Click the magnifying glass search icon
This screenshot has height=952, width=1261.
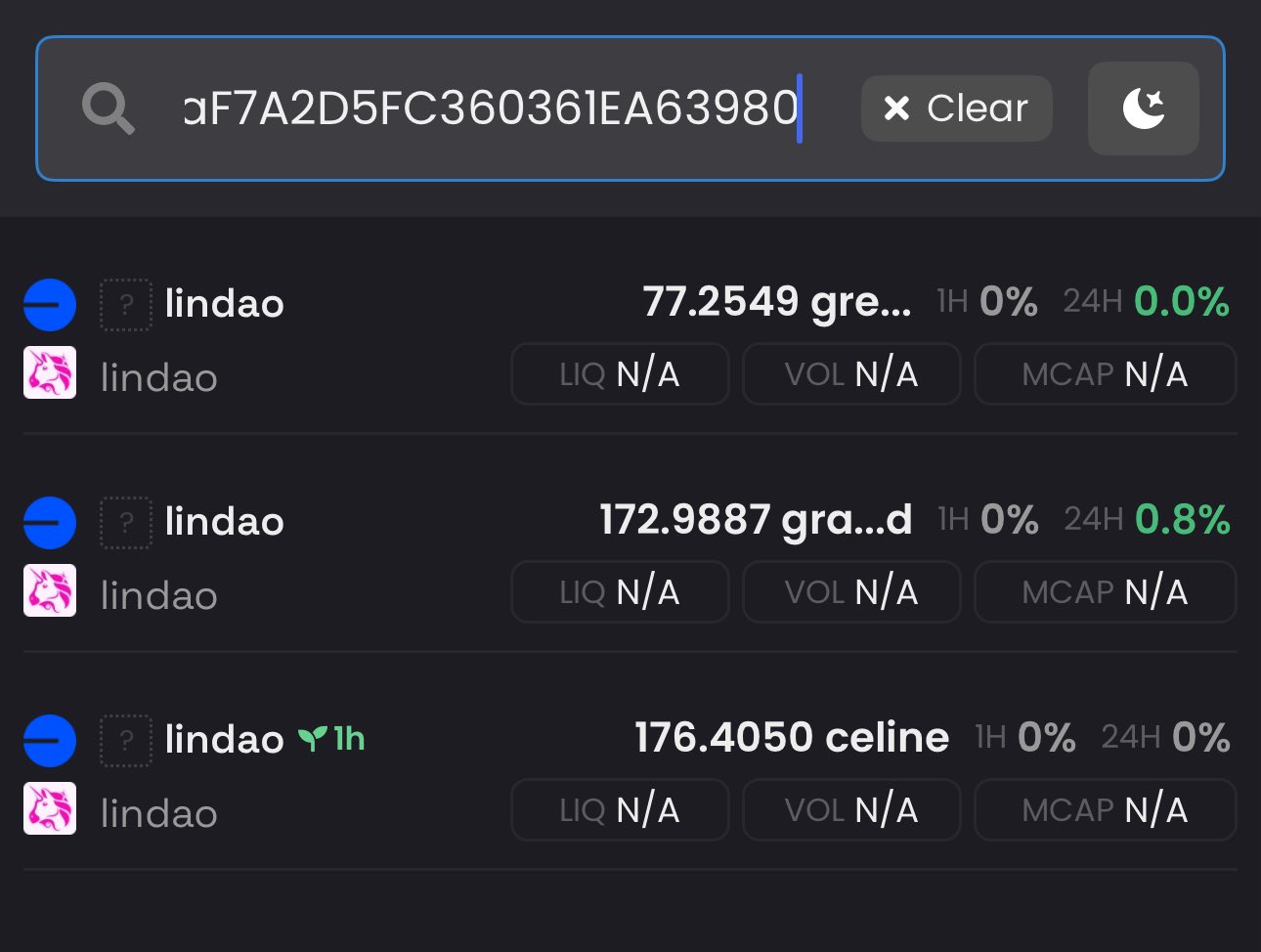[108, 108]
